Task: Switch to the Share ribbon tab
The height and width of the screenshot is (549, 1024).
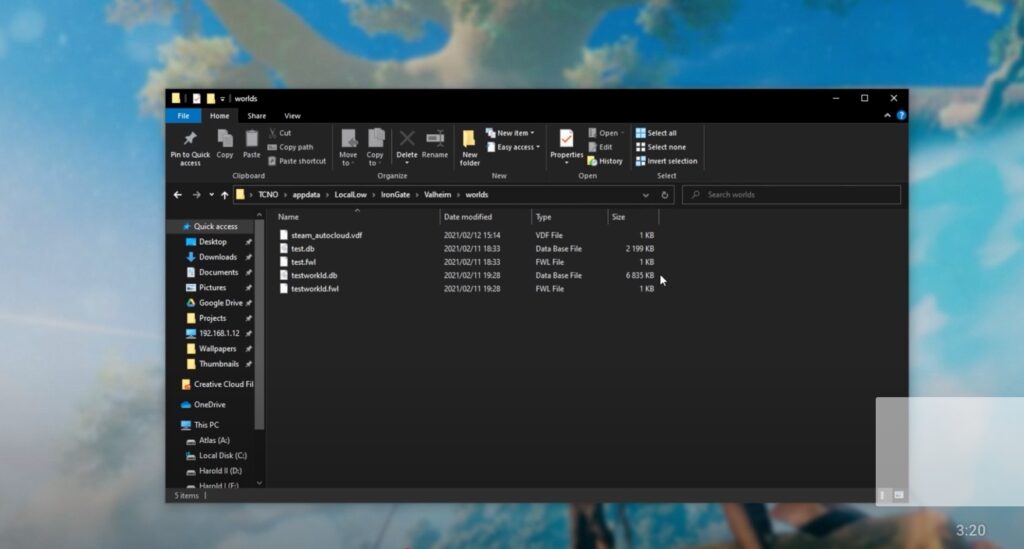Action: tap(257, 116)
